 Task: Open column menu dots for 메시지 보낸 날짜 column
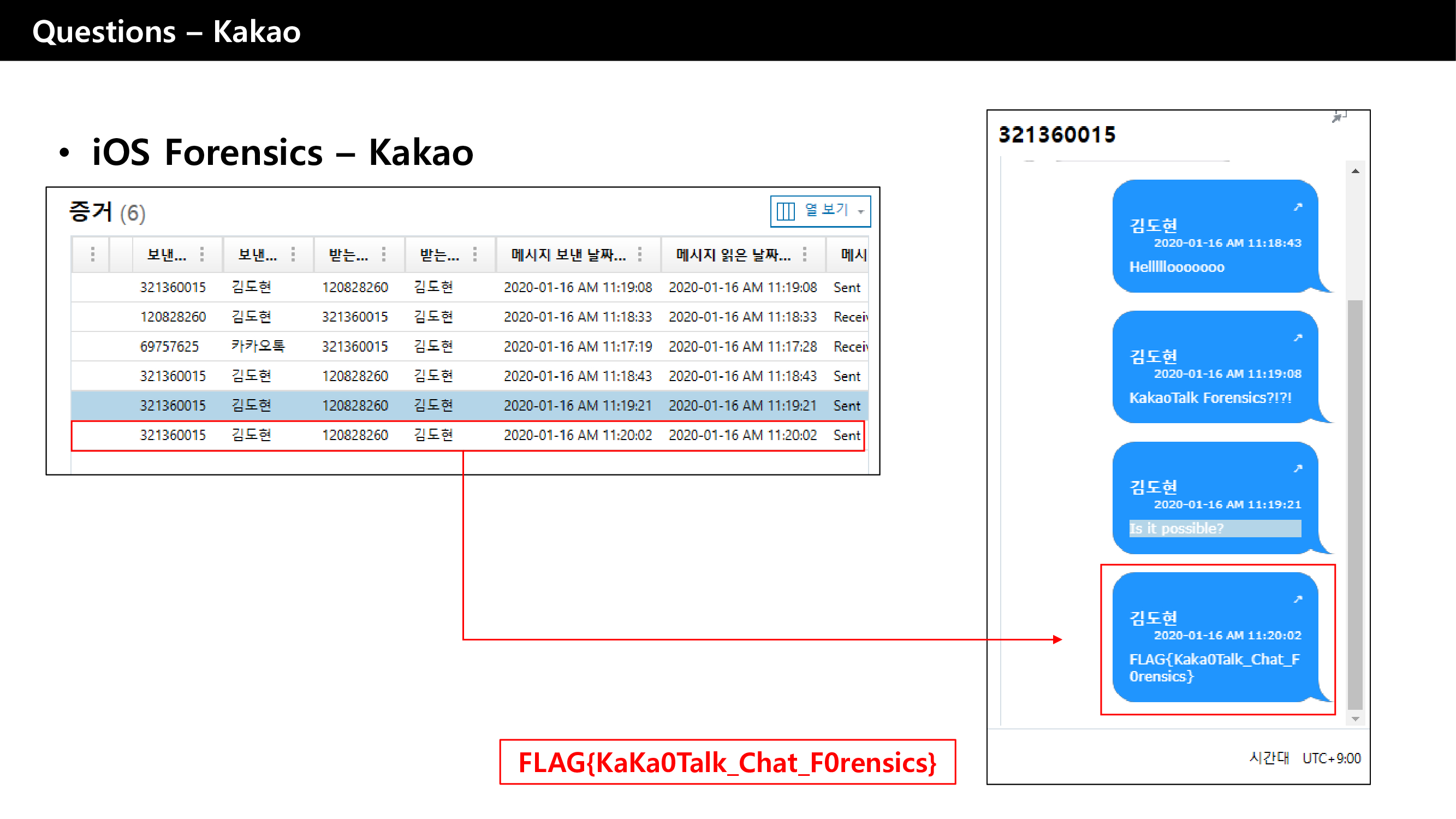640,254
